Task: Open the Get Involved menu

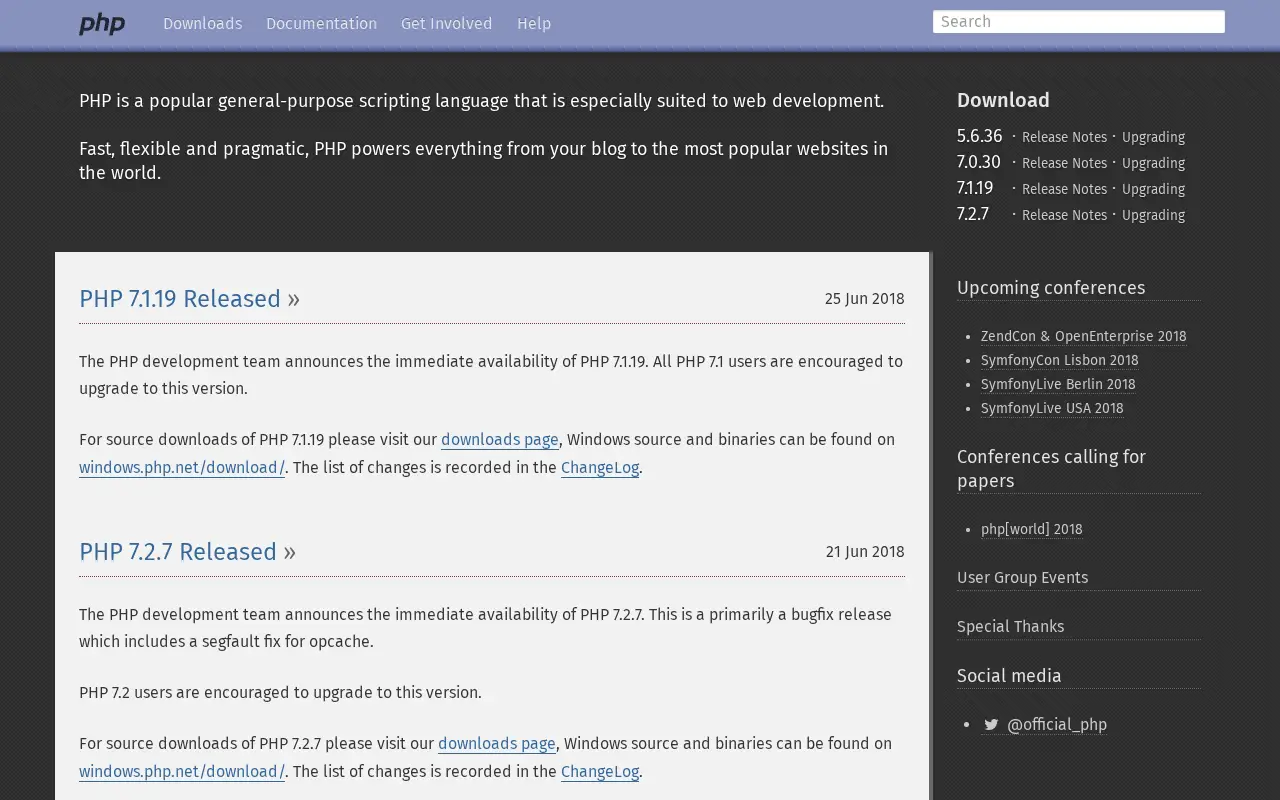Action: (x=446, y=24)
